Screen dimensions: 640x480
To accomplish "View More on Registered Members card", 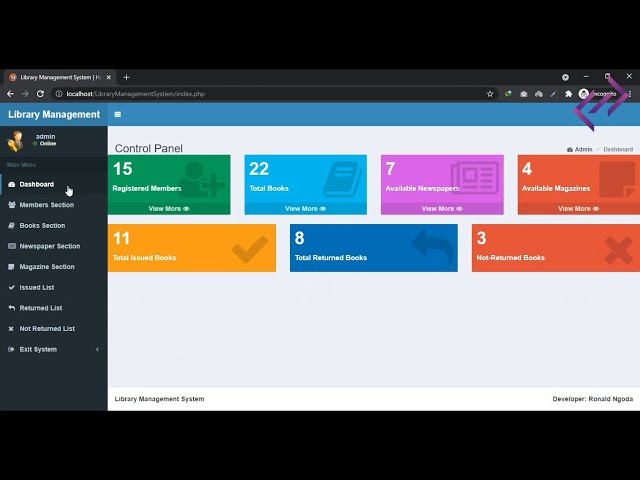I will click(x=169, y=209).
